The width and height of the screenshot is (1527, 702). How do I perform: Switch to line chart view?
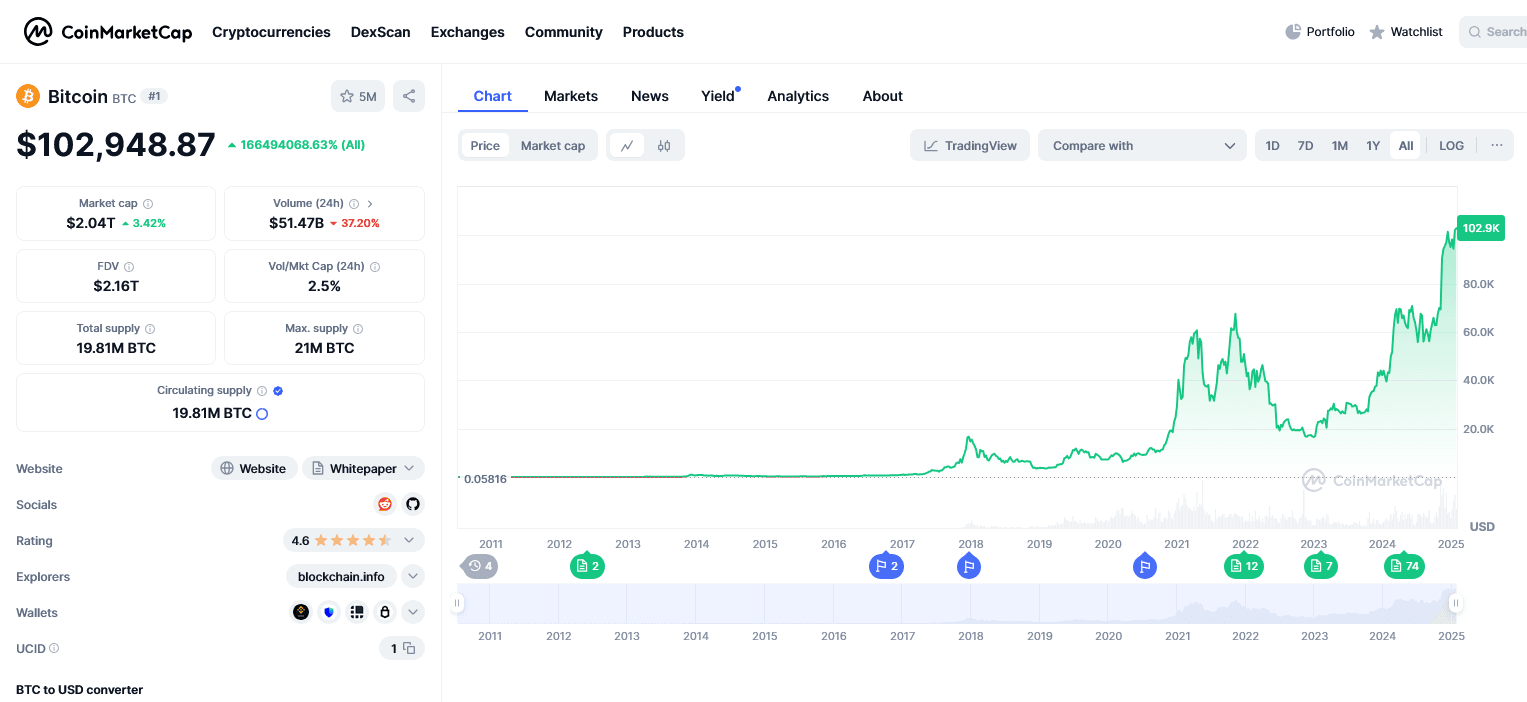627,145
